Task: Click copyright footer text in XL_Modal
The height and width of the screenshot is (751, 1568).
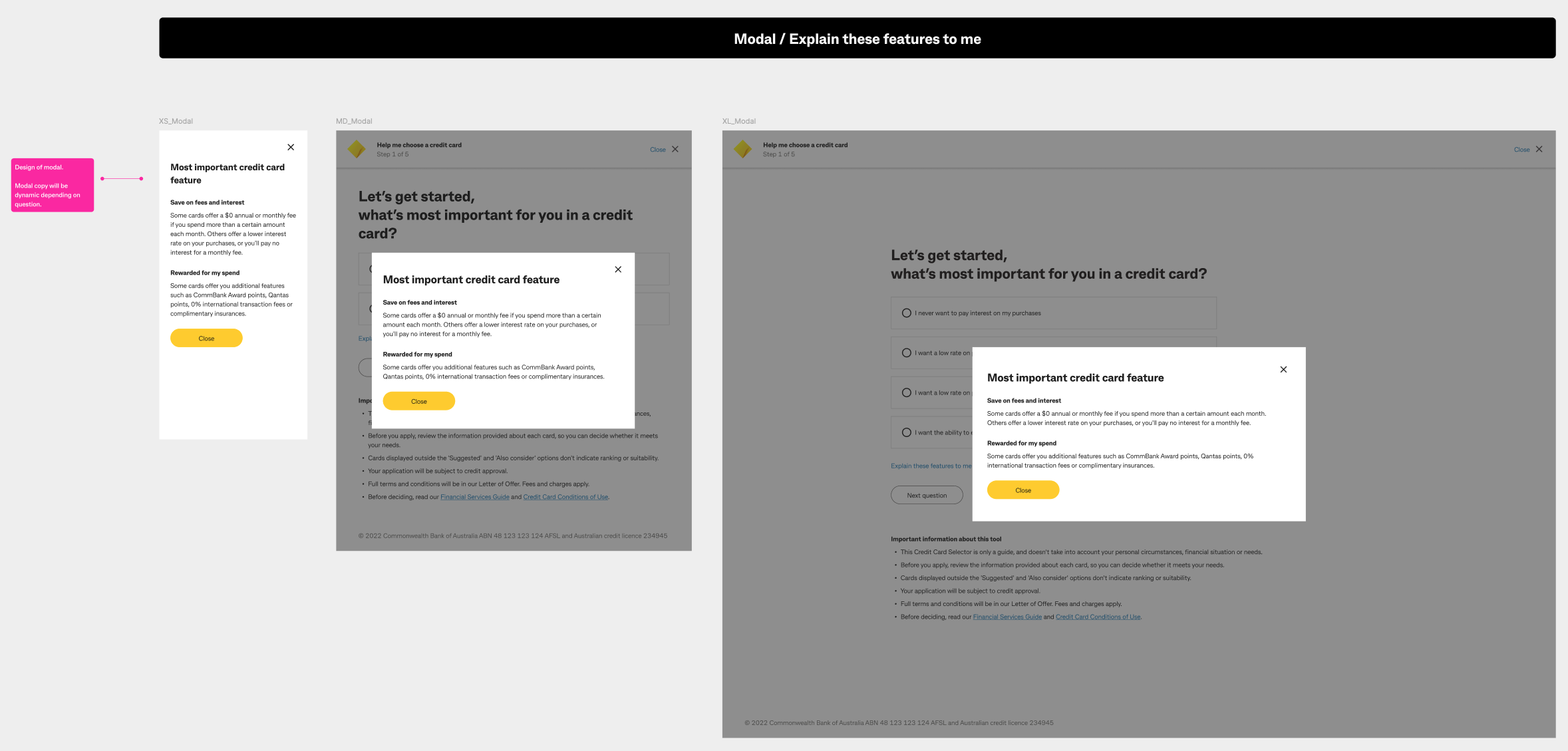Action: pos(899,722)
